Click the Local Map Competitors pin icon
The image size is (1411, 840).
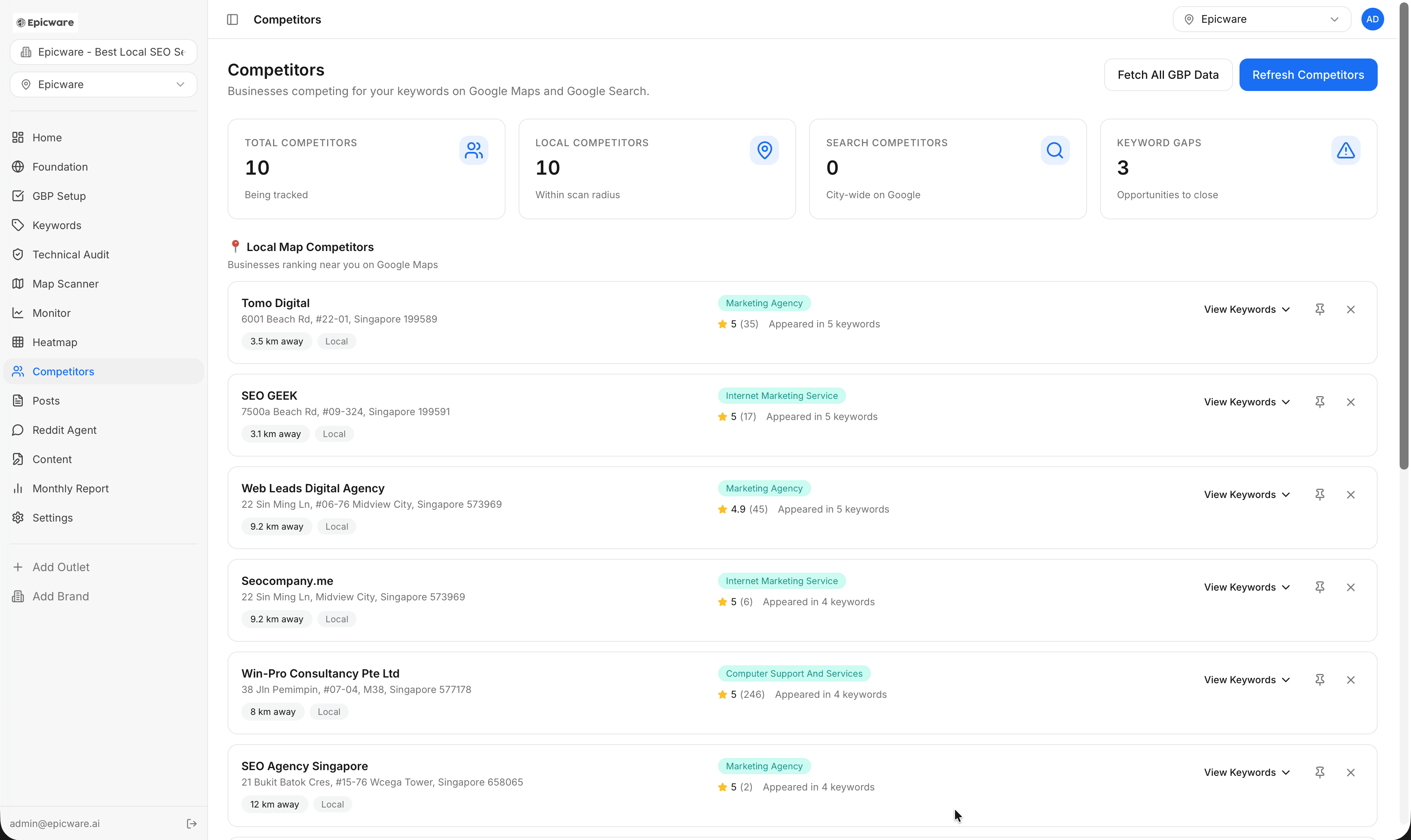(235, 247)
